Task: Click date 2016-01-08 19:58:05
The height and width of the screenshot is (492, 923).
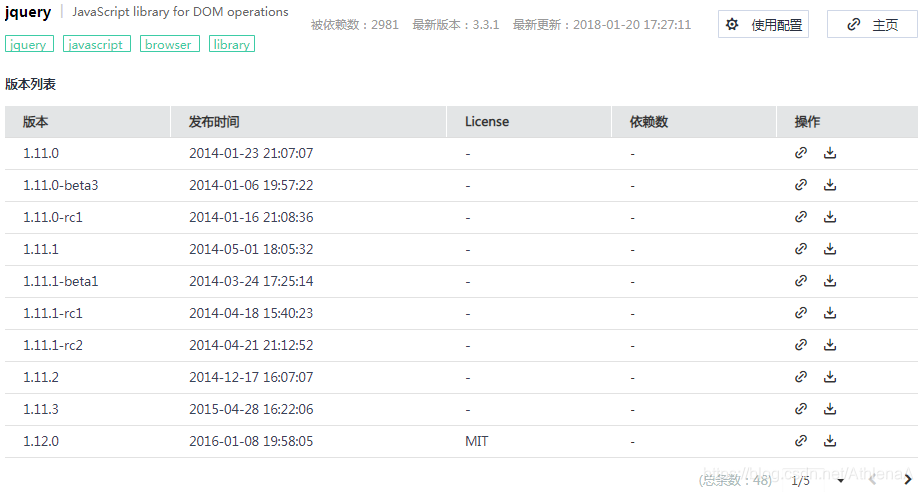Action: (251, 441)
